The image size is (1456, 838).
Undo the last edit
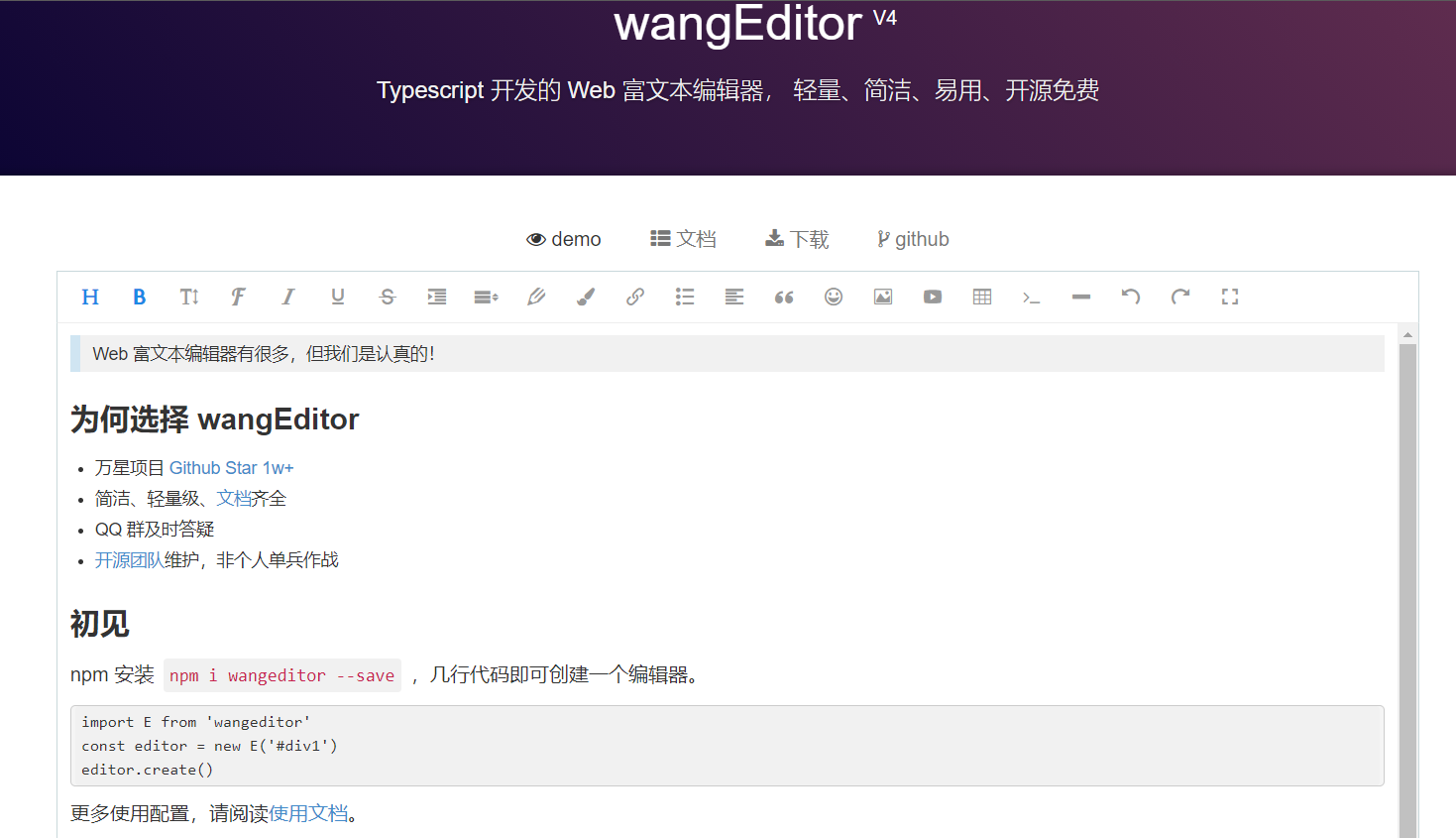coord(1131,297)
